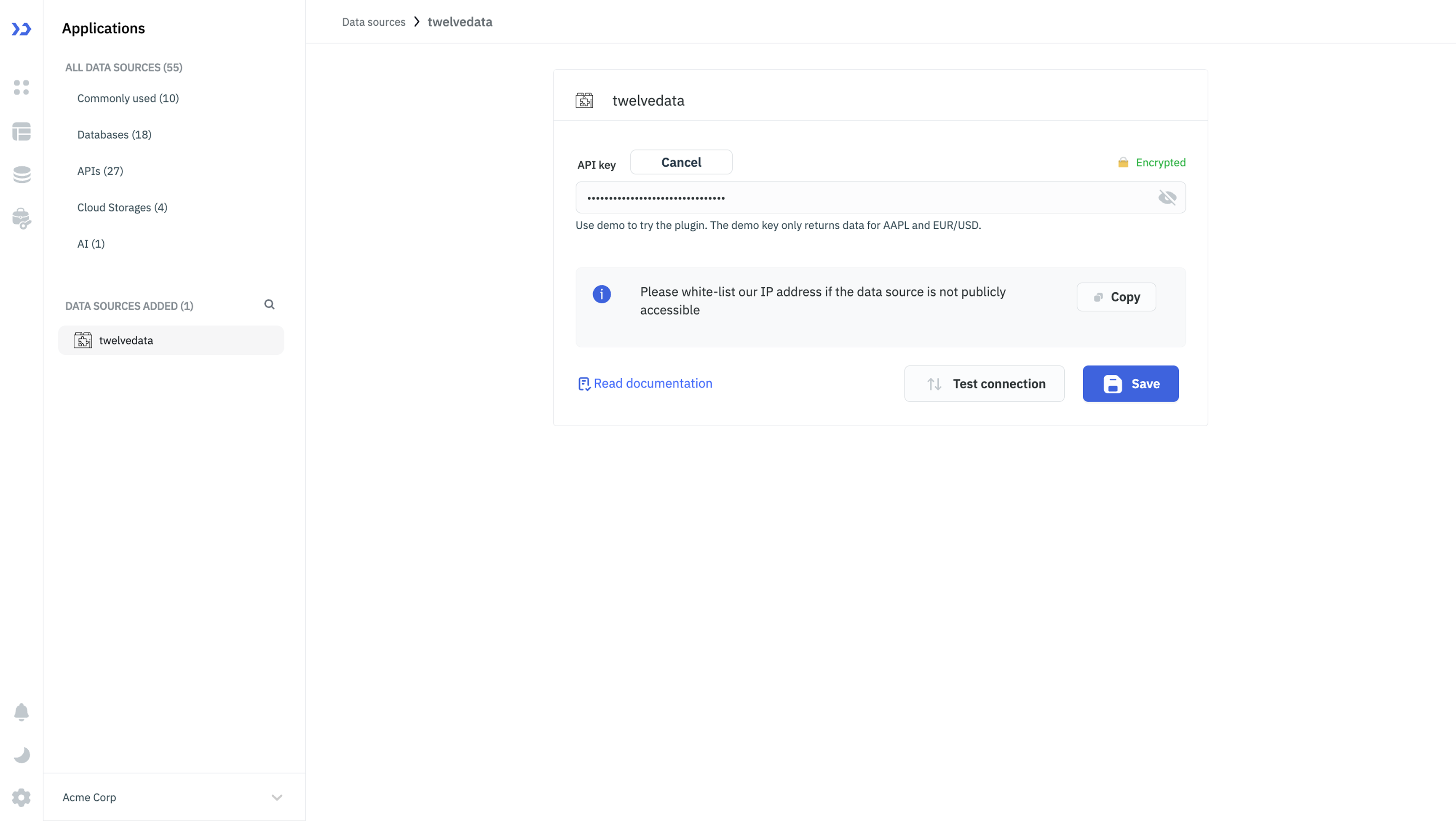Expand the Acme Corp workspace dropdown
Viewport: 1456px width, 821px height.
[x=277, y=797]
